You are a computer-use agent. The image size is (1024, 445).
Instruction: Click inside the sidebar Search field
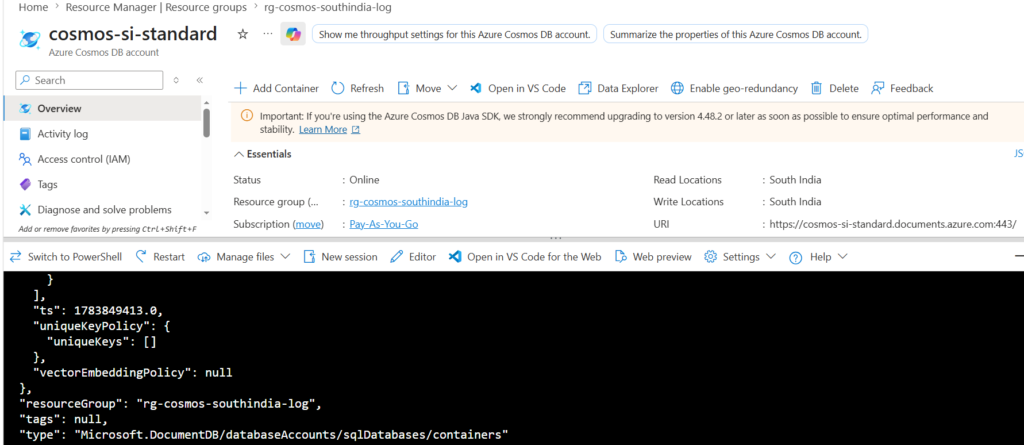click(89, 80)
